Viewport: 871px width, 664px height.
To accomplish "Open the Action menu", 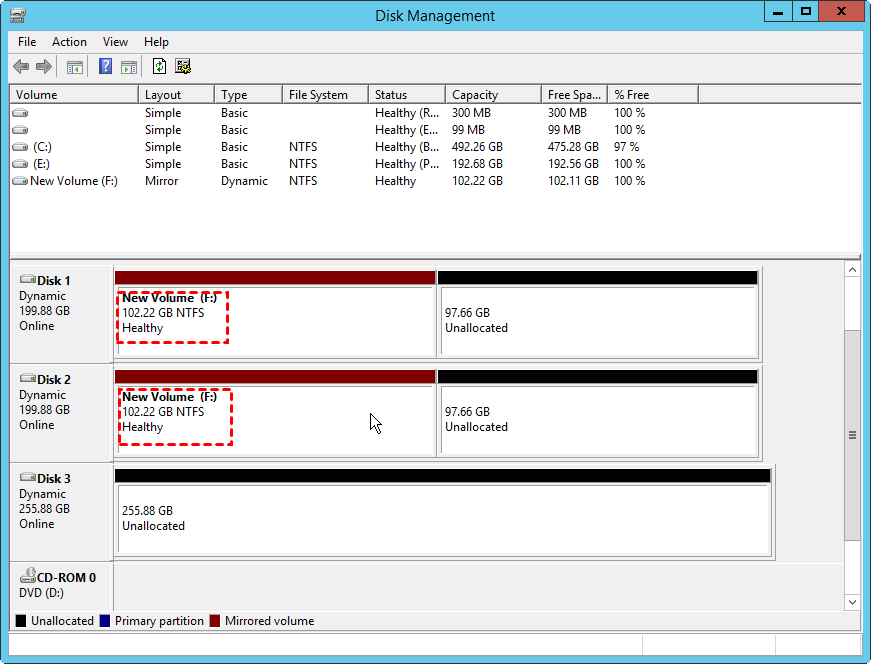I will pyautogui.click(x=69, y=42).
